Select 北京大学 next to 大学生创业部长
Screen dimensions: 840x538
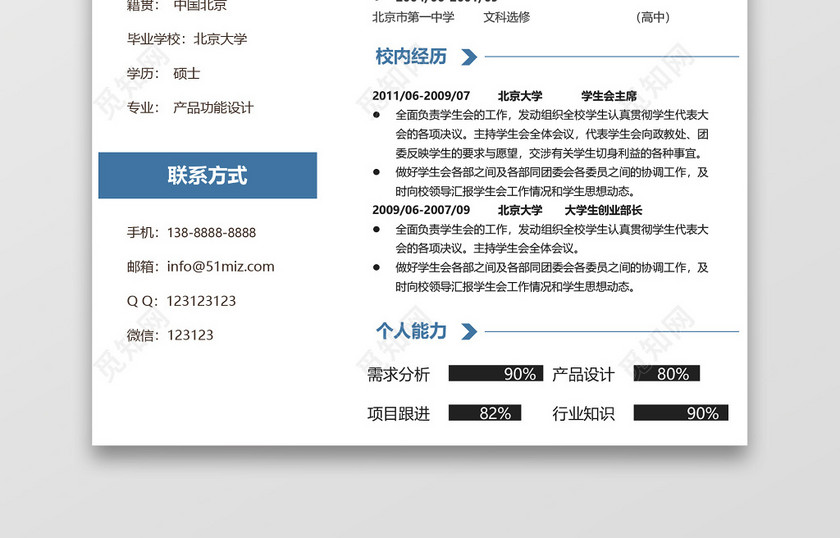(x=520, y=210)
